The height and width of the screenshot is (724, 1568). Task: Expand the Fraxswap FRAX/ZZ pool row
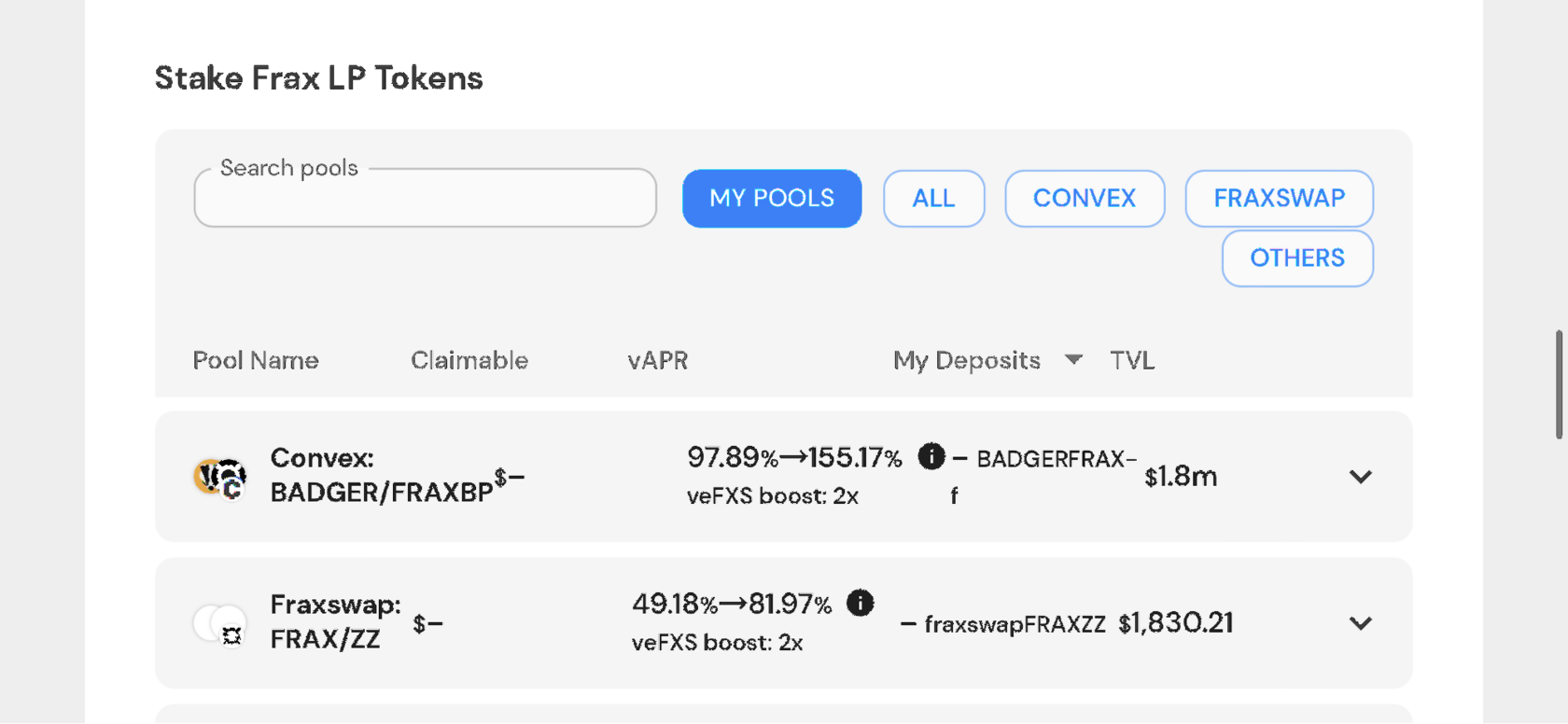(x=1360, y=623)
